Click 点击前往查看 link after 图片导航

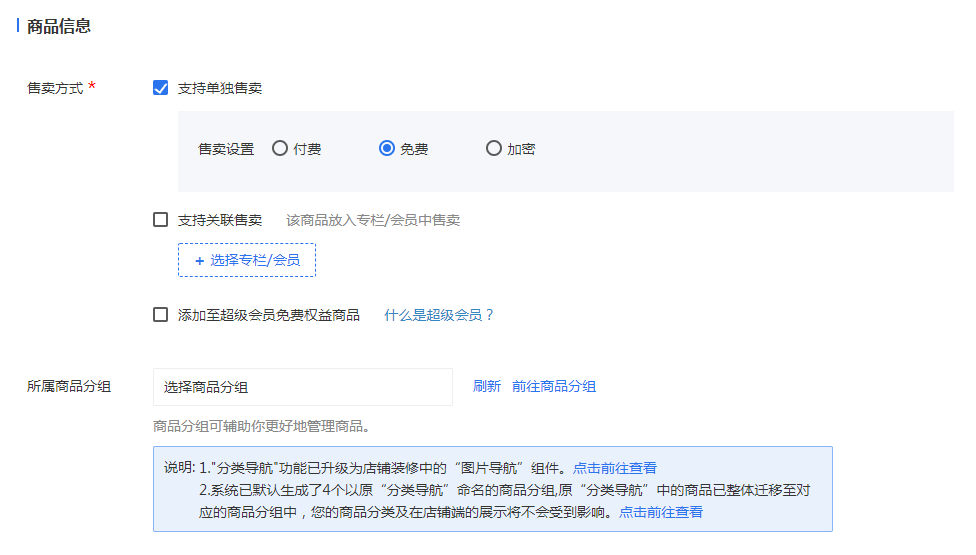[x=615, y=468]
